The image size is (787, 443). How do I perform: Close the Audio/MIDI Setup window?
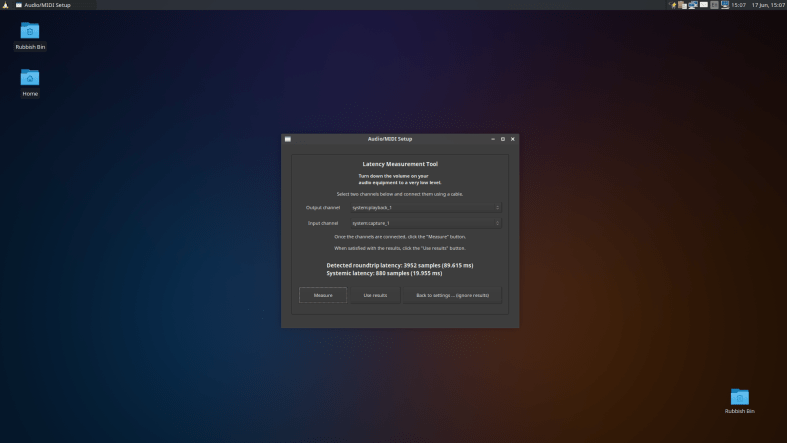[512, 139]
